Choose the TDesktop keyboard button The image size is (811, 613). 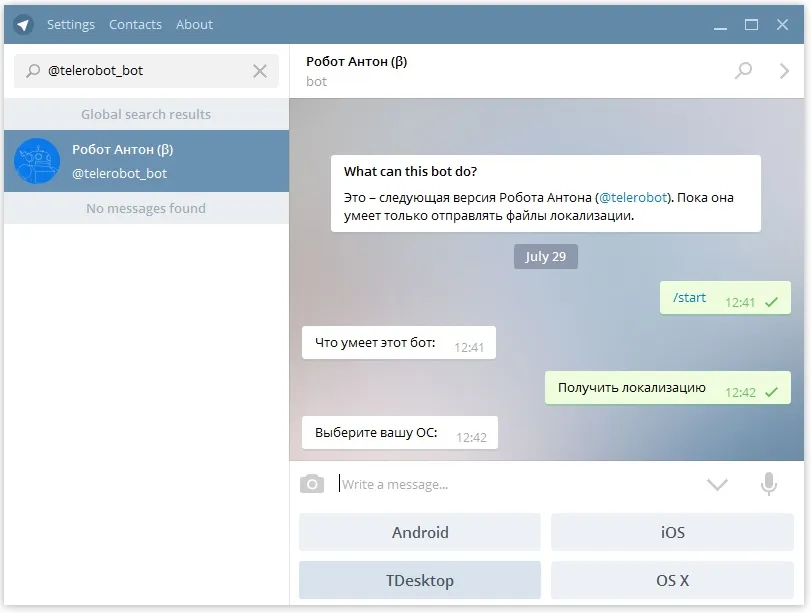(420, 580)
